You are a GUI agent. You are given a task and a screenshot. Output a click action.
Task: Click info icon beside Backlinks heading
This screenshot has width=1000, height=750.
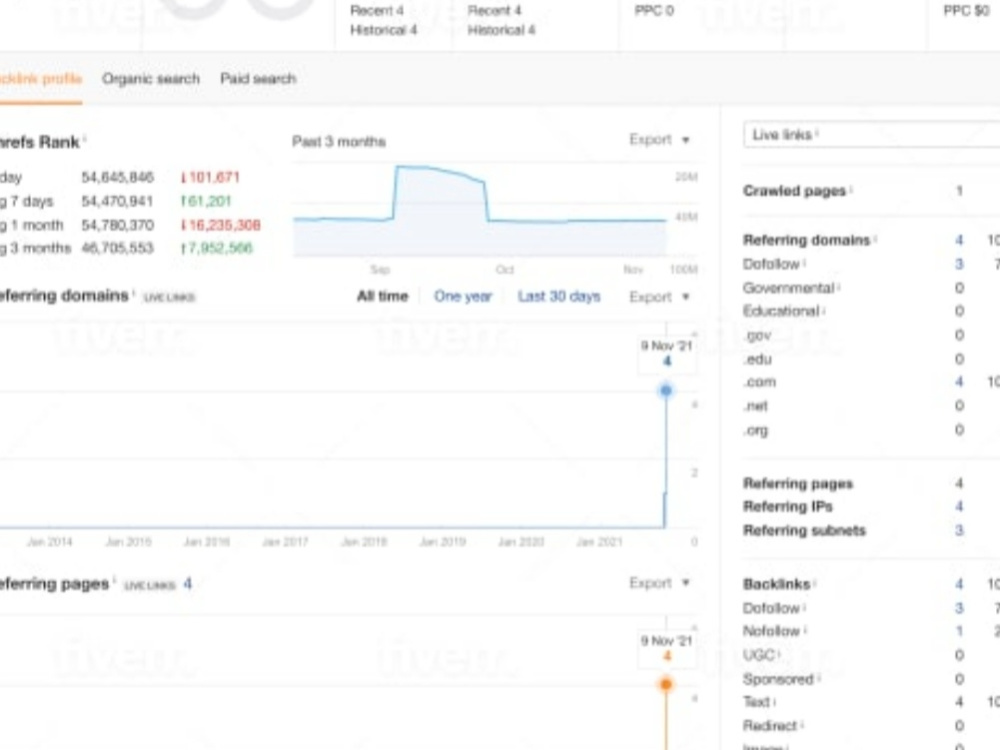pos(815,582)
